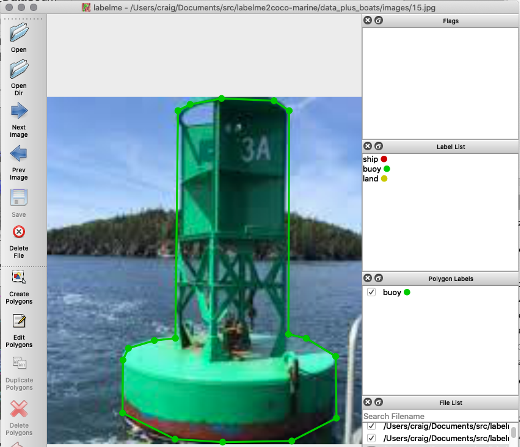Click the Delete Polygons red X

(19, 409)
